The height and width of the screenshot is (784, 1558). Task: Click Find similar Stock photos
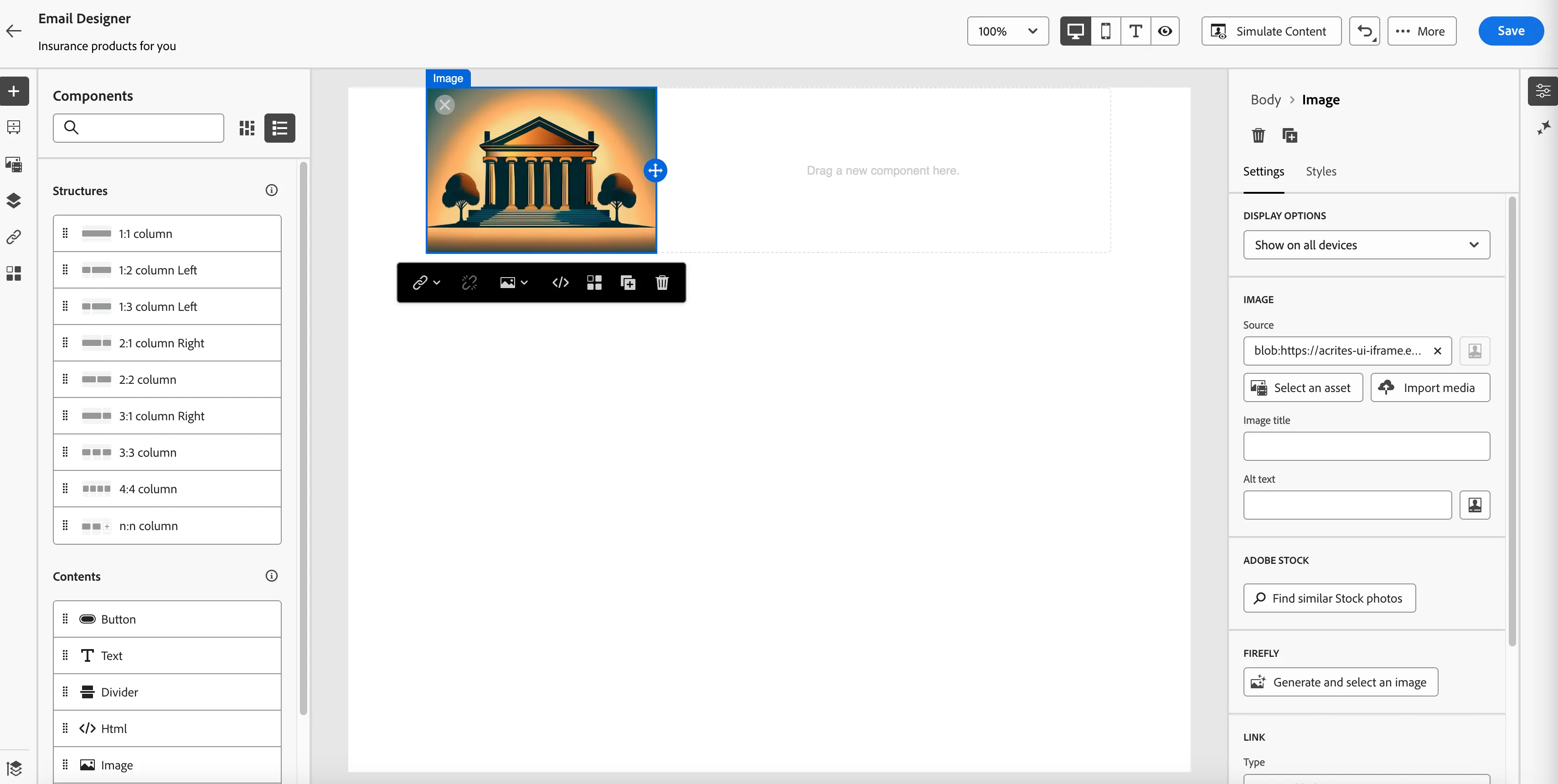tap(1329, 598)
